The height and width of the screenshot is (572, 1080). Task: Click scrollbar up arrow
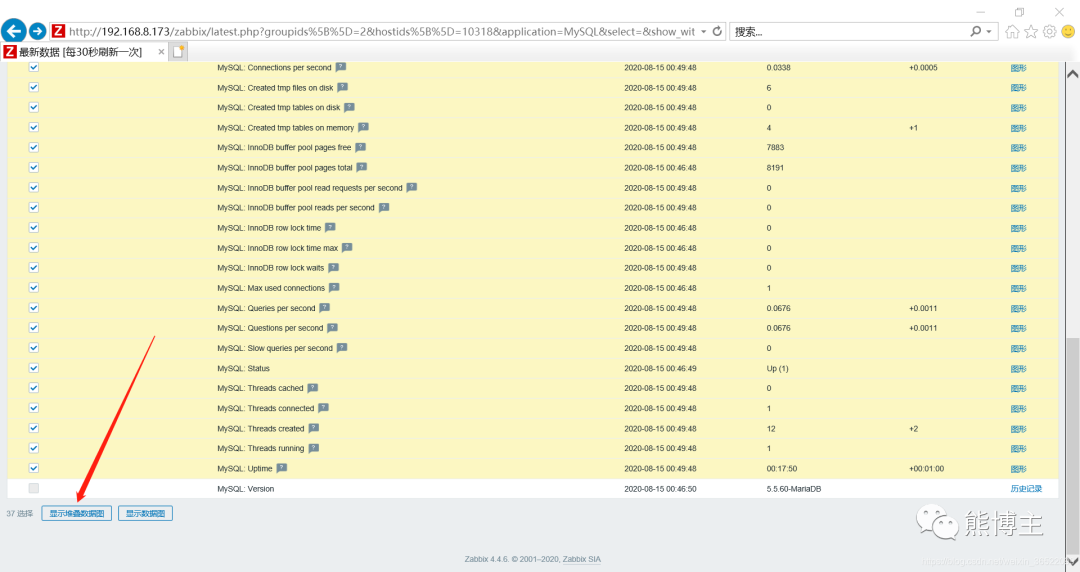[1072, 72]
